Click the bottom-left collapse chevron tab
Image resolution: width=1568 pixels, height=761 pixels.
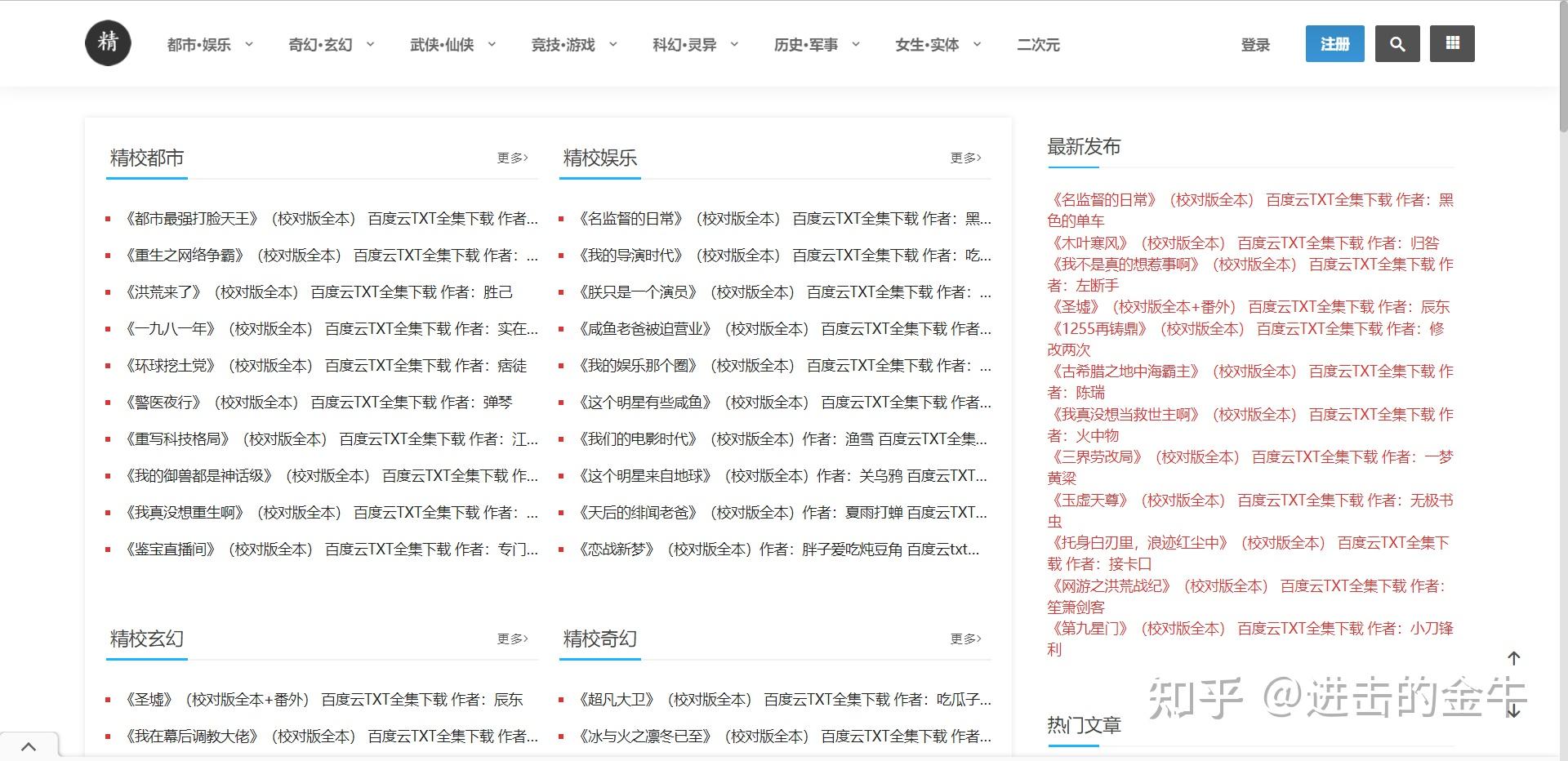pyautogui.click(x=29, y=746)
